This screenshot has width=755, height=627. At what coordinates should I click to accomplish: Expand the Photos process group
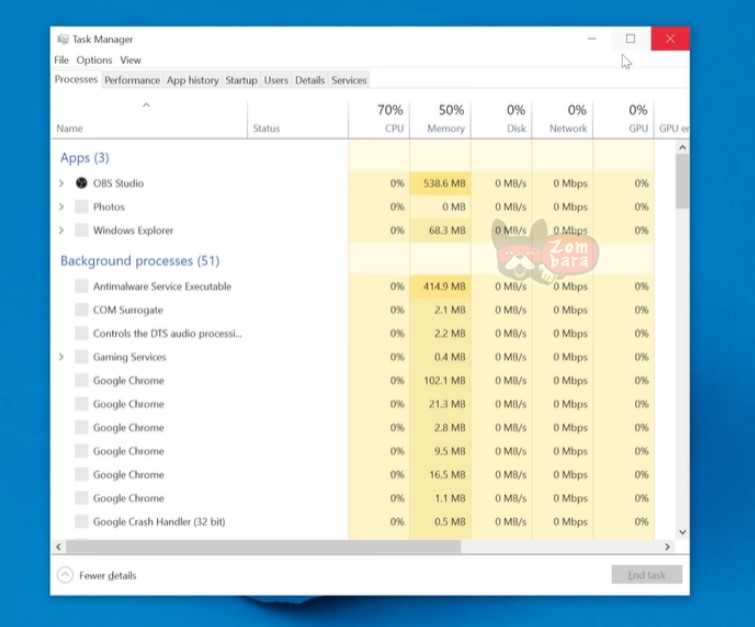pos(61,207)
